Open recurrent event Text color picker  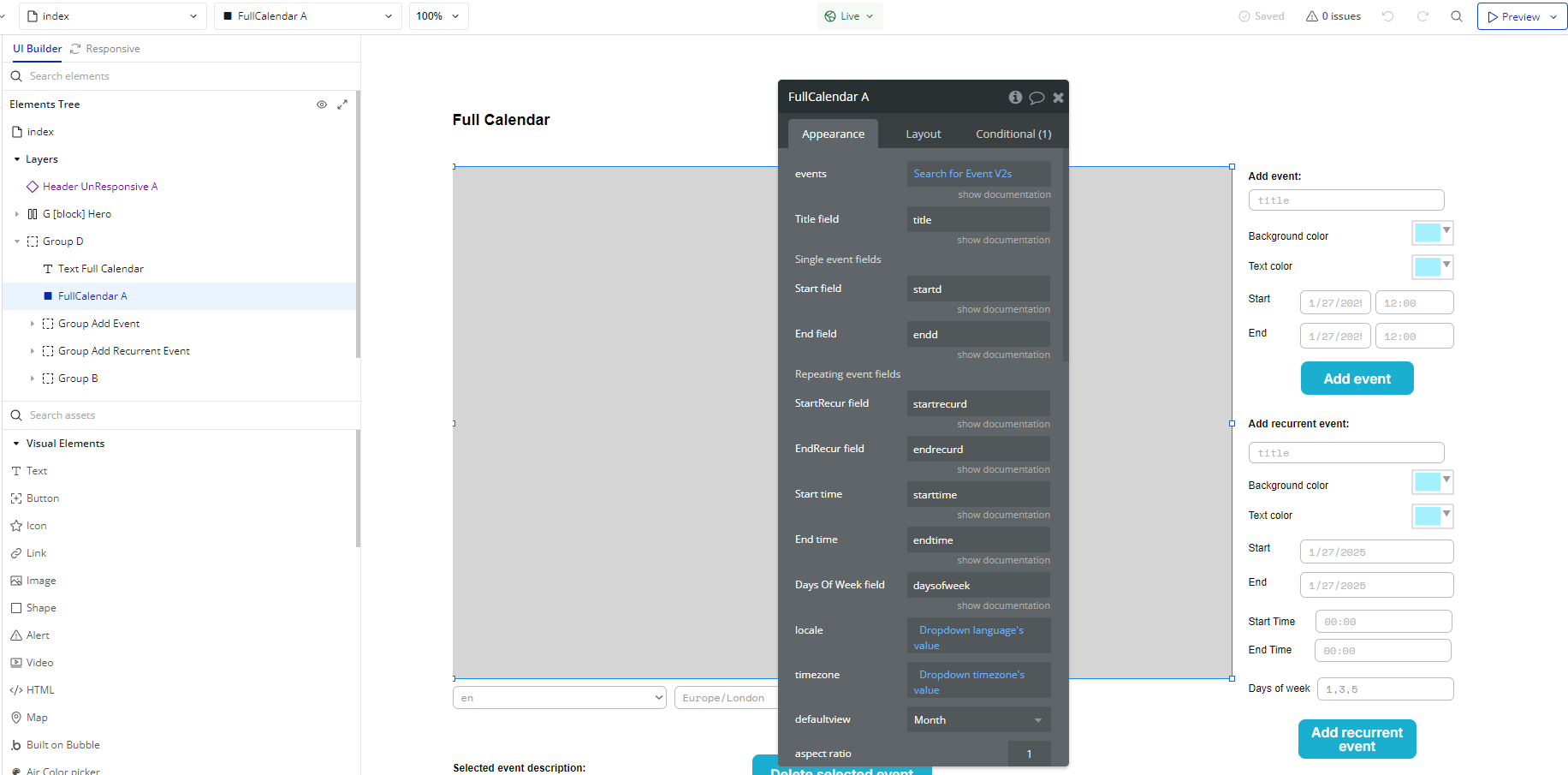[1433, 516]
